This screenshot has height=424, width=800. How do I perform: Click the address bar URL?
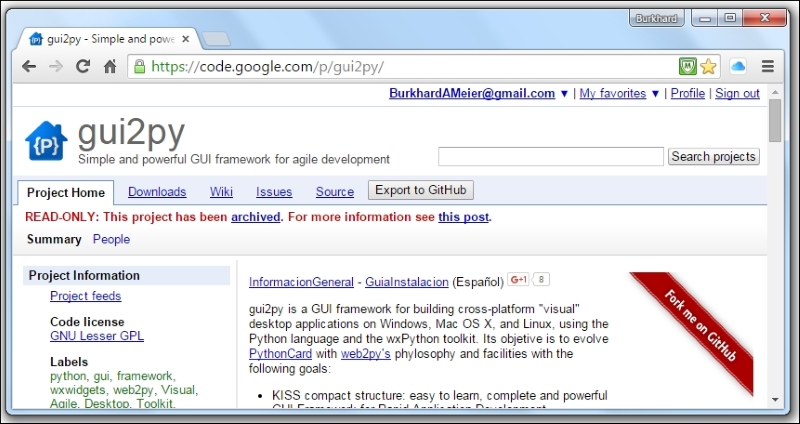click(267, 66)
